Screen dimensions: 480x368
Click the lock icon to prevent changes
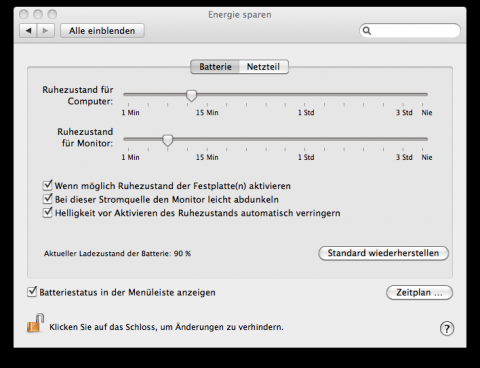click(35, 323)
